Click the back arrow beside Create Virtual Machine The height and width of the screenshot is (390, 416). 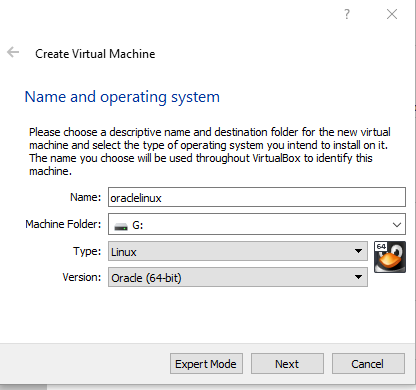tap(13, 52)
